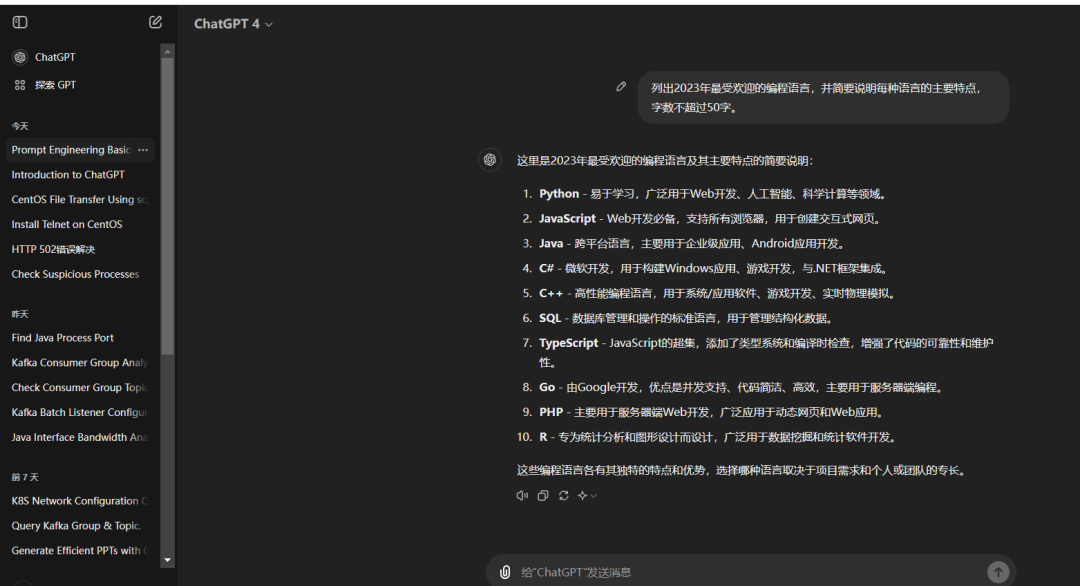Viewport: 1080px width, 586px height.
Task: Click the sidebar scrollbar up arrow
Action: (167, 52)
